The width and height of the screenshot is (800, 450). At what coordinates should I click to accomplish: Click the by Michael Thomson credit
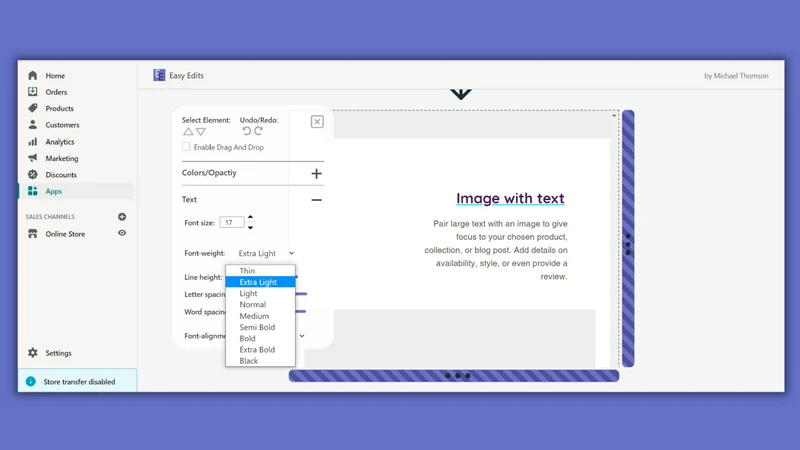(x=736, y=76)
